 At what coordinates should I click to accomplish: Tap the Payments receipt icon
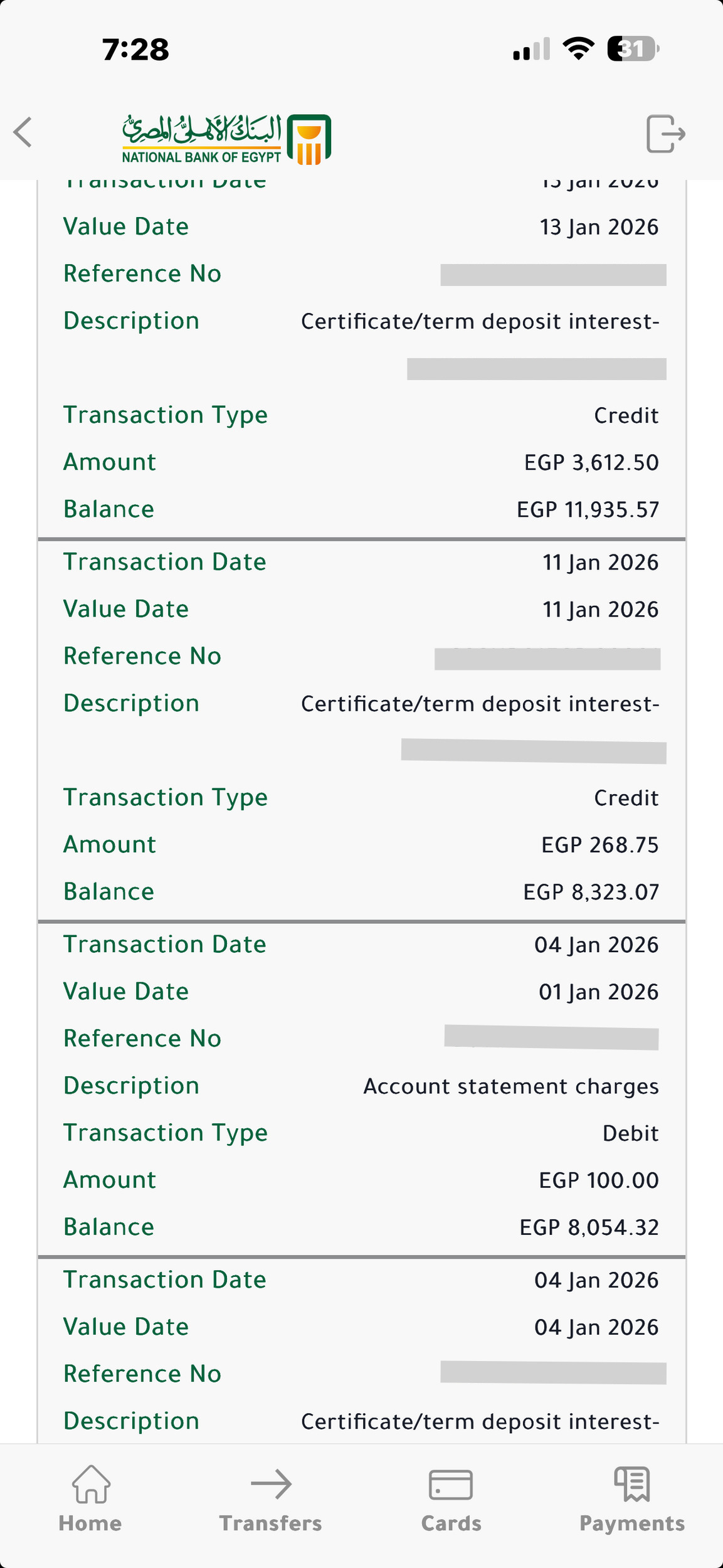click(632, 1483)
